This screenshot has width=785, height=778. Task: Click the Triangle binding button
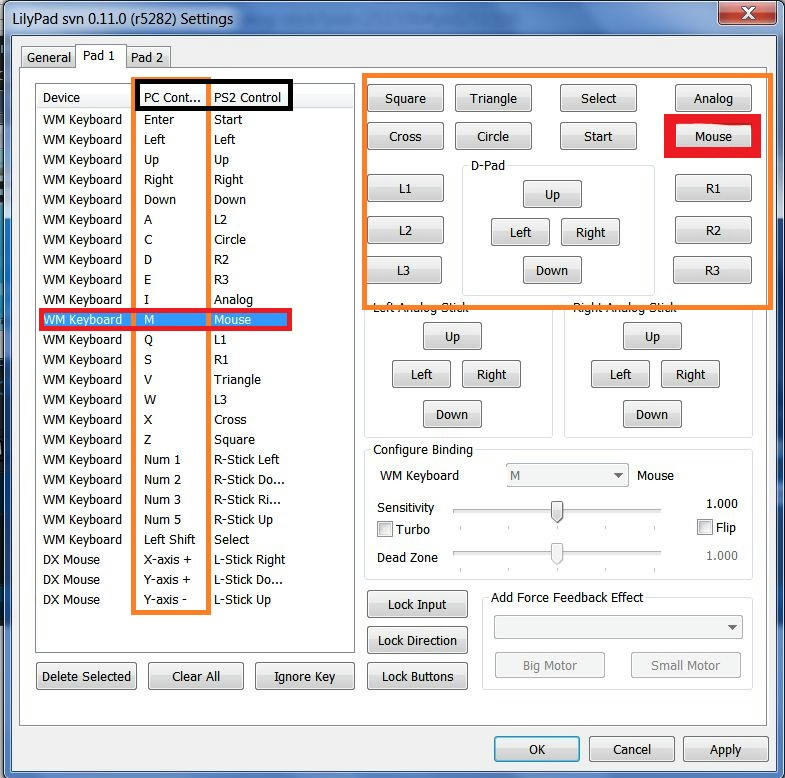(493, 98)
